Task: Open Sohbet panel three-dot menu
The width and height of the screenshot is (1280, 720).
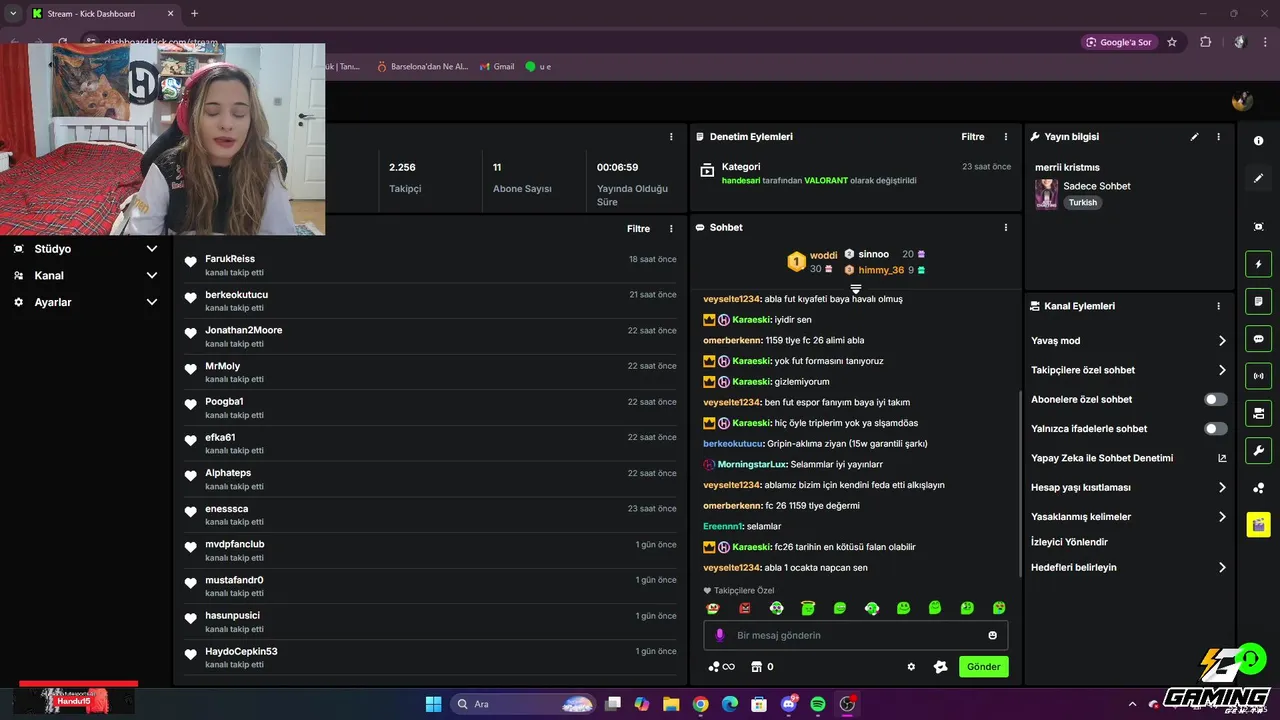Action: (1005, 228)
